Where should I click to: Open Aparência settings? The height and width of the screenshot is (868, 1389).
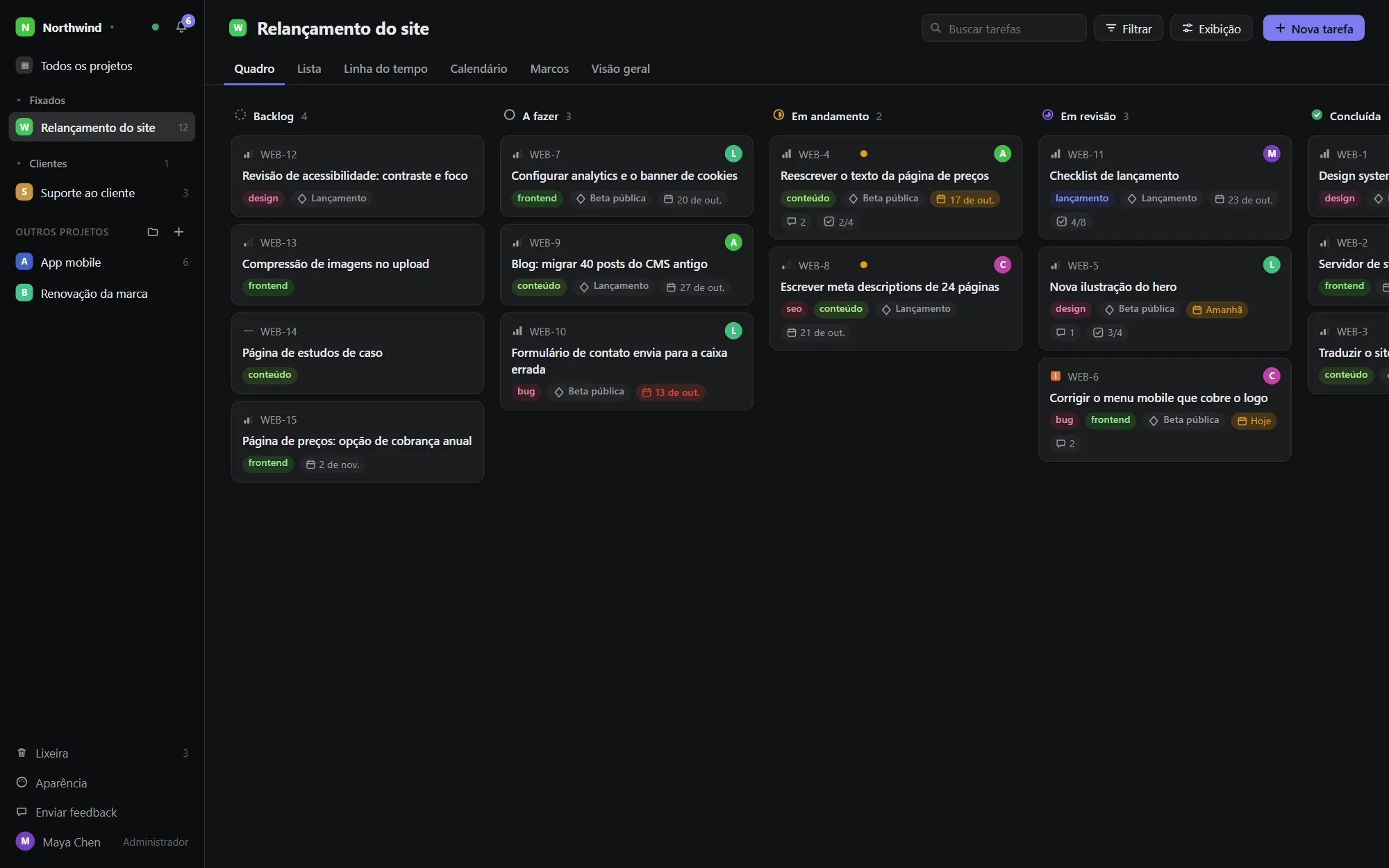[102, 783]
